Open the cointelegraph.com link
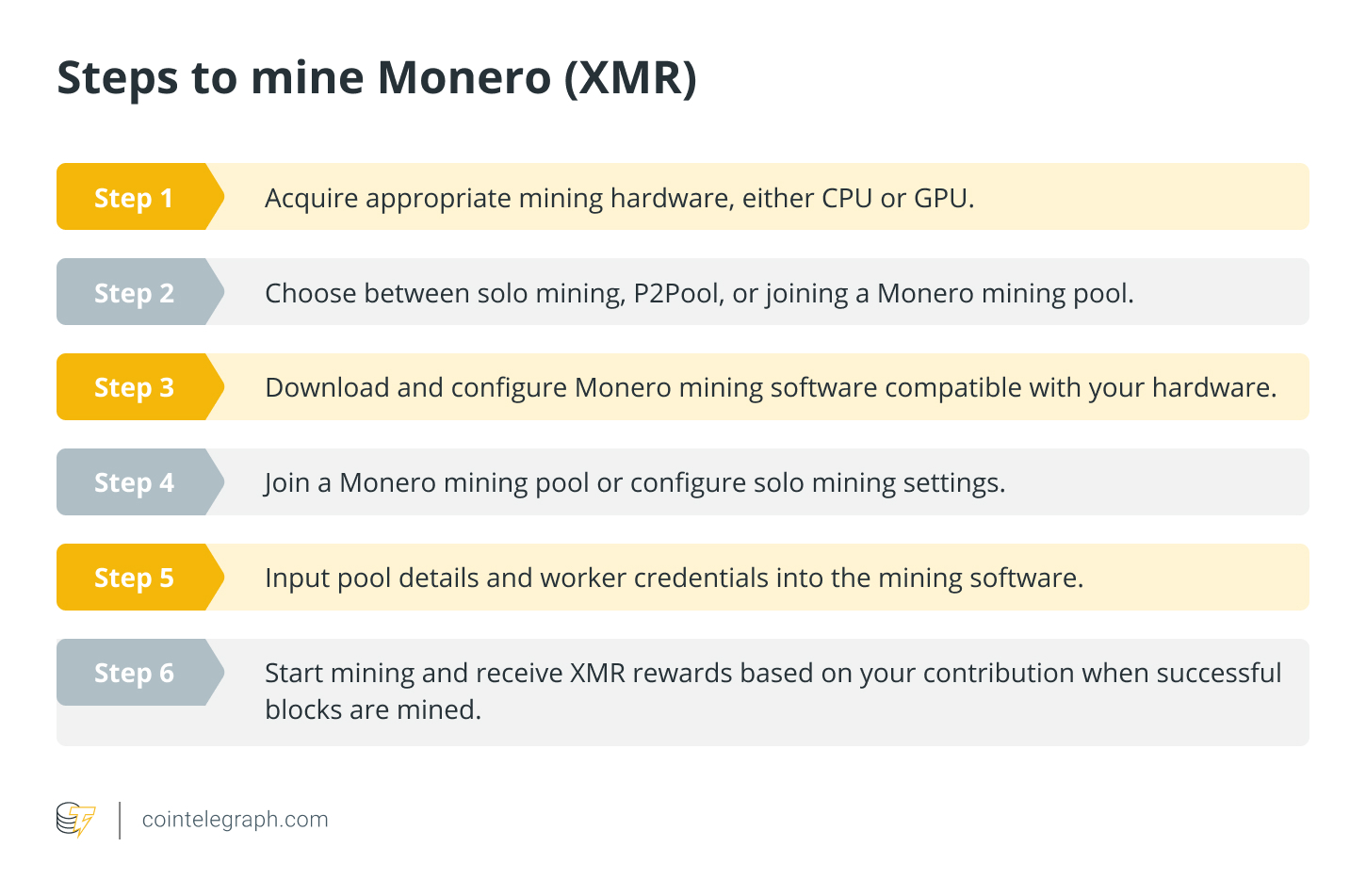The height and width of the screenshot is (896, 1366). pos(235,820)
